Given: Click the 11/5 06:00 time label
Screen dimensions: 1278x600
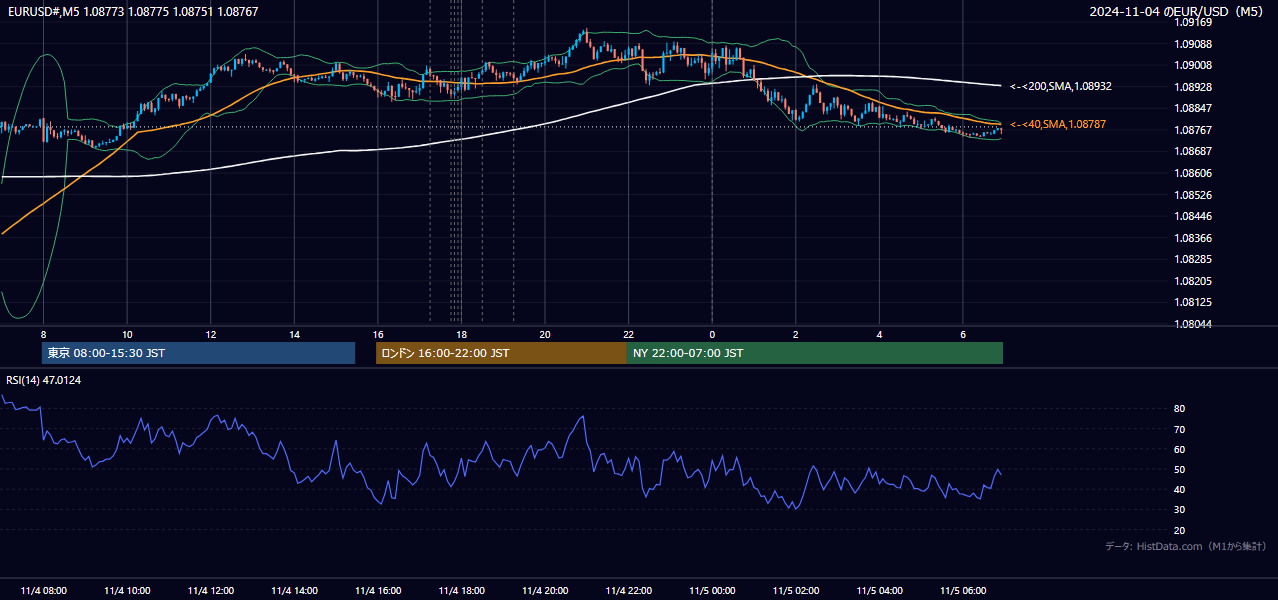Looking at the screenshot, I should [x=963, y=590].
